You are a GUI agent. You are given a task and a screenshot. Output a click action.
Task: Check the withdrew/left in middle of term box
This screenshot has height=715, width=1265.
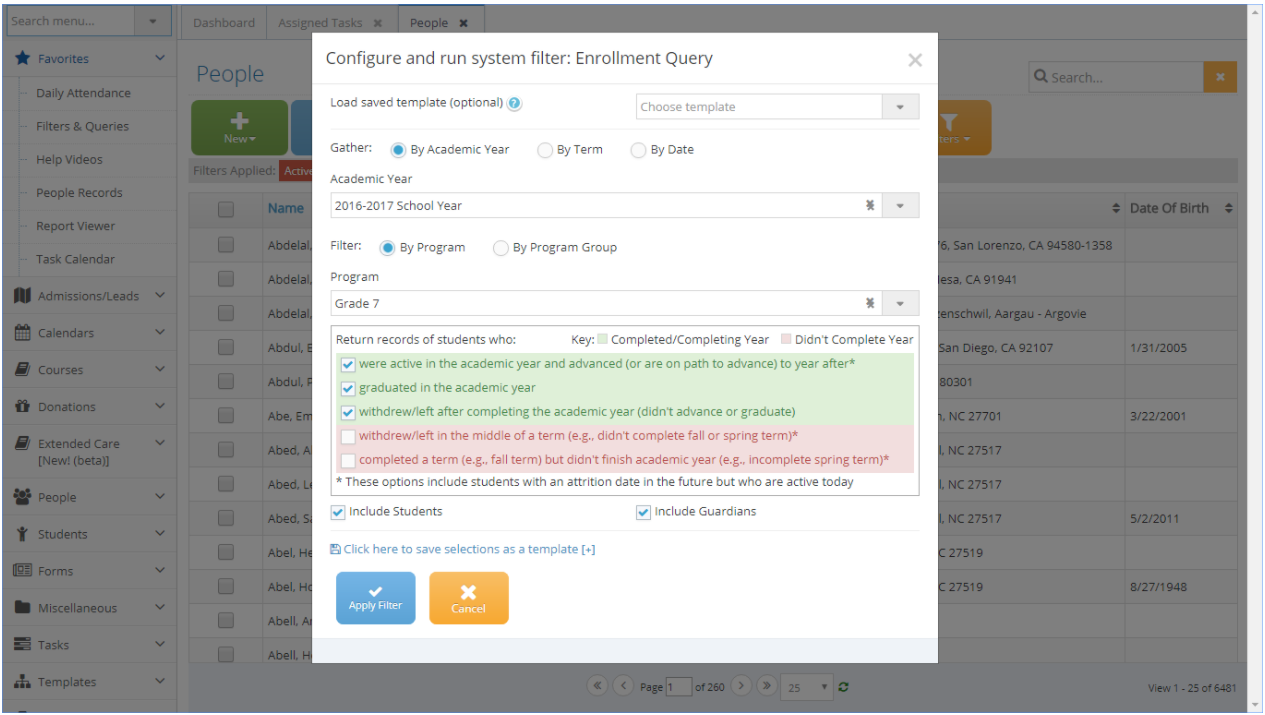pos(348,436)
